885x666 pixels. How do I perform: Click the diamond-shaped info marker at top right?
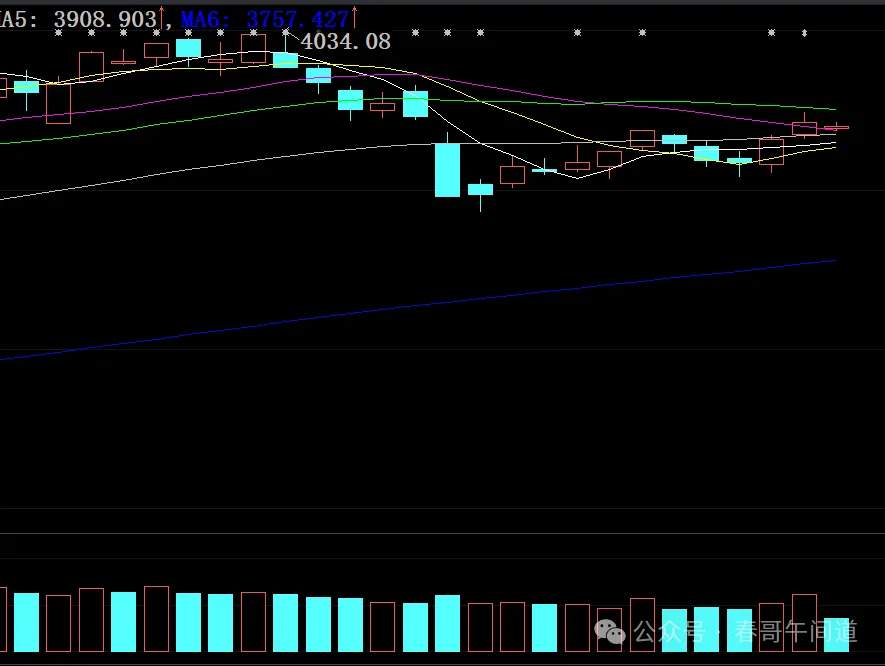804,33
